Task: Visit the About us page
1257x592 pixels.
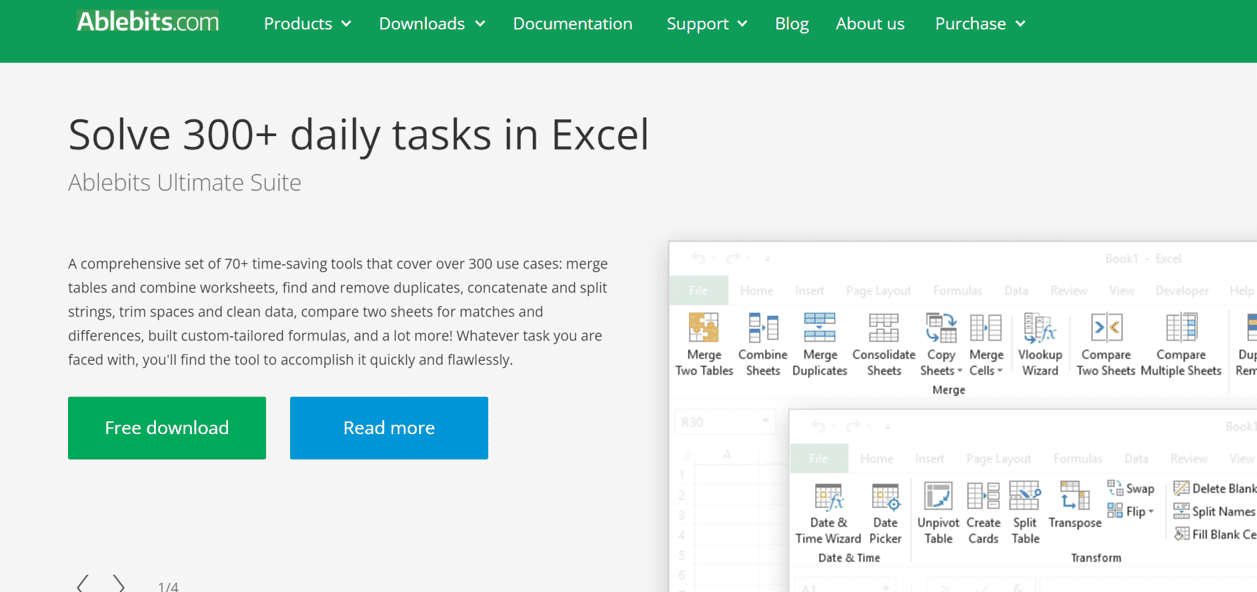Action: [870, 23]
